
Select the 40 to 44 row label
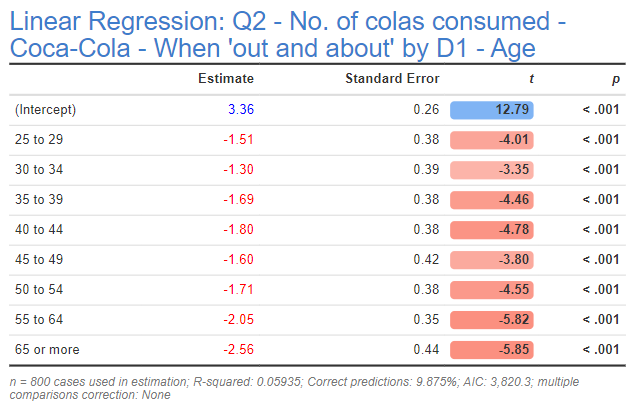[x=37, y=230]
